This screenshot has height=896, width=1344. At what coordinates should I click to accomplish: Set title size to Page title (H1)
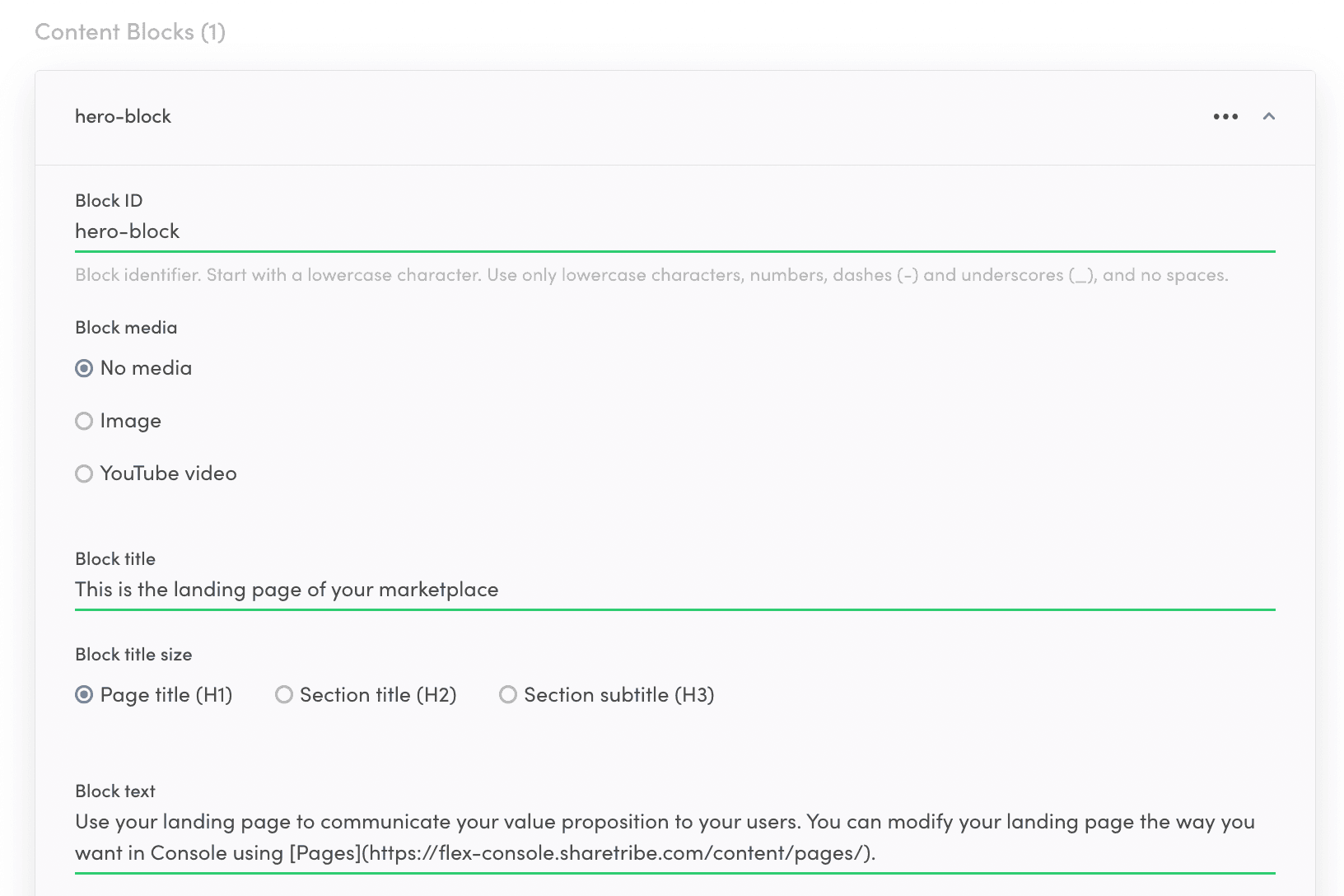[84, 695]
